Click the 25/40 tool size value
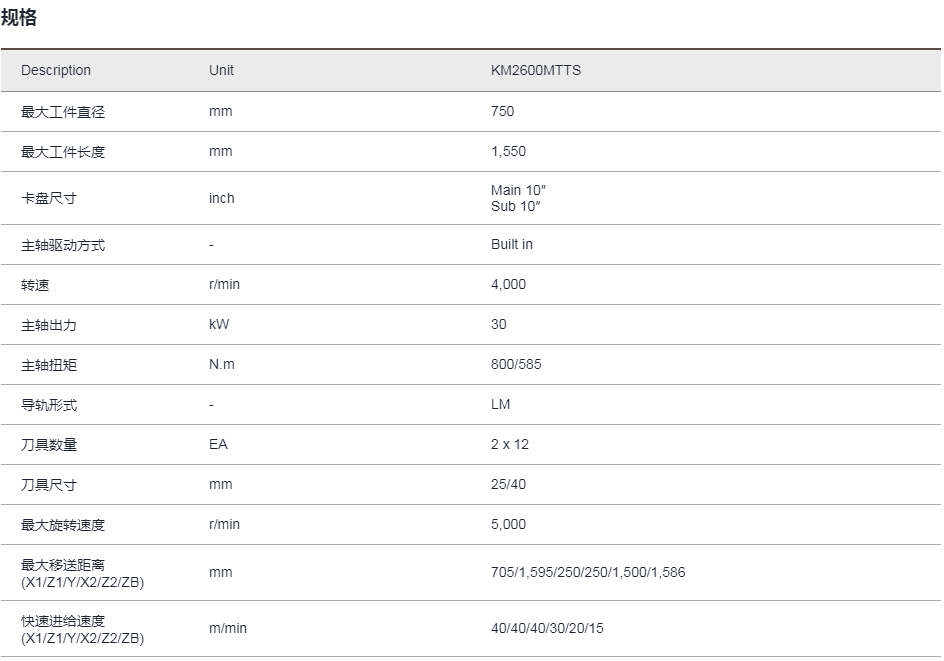The height and width of the screenshot is (661, 944). [508, 484]
